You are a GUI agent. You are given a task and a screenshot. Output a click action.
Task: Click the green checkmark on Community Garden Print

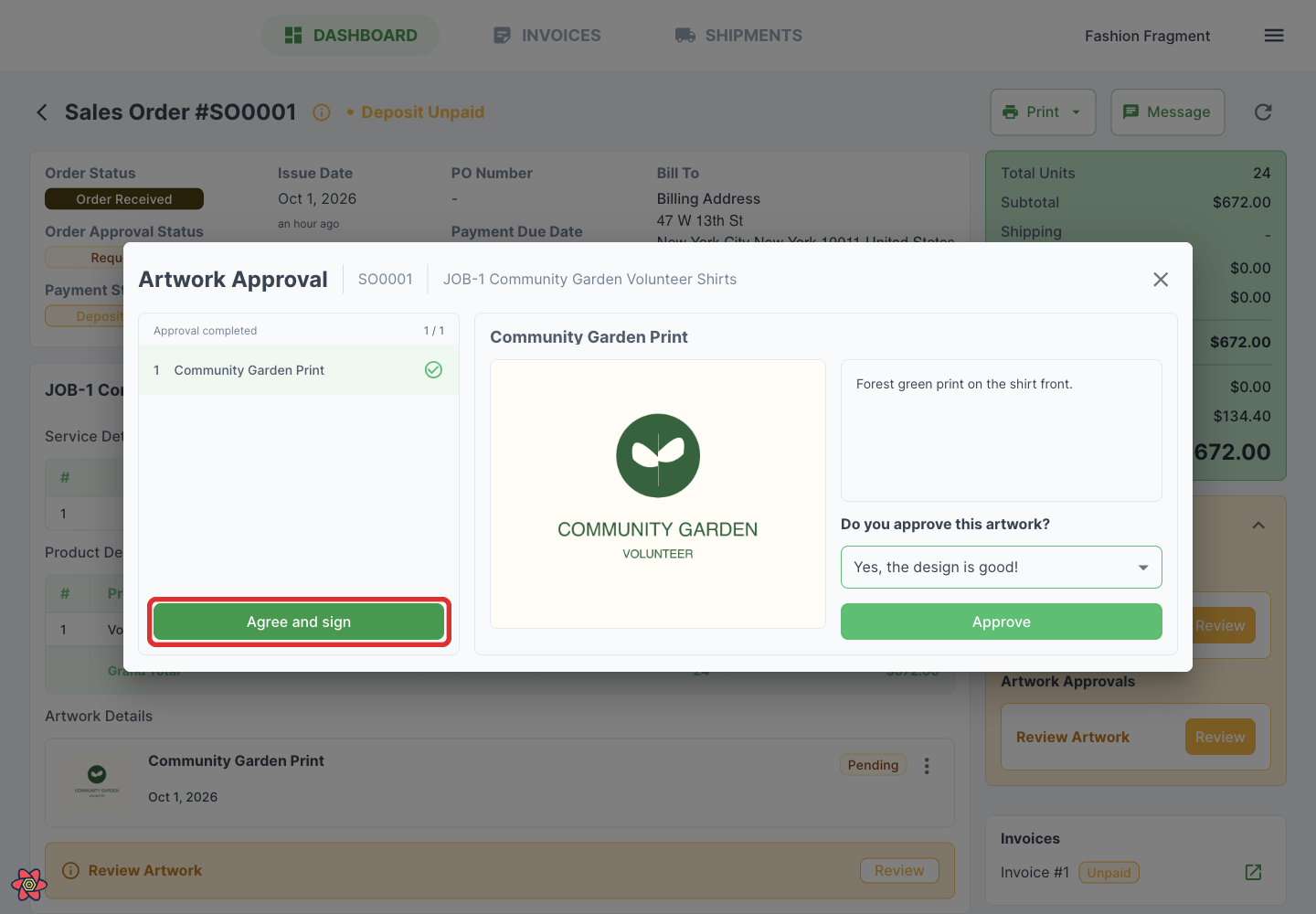(x=434, y=370)
